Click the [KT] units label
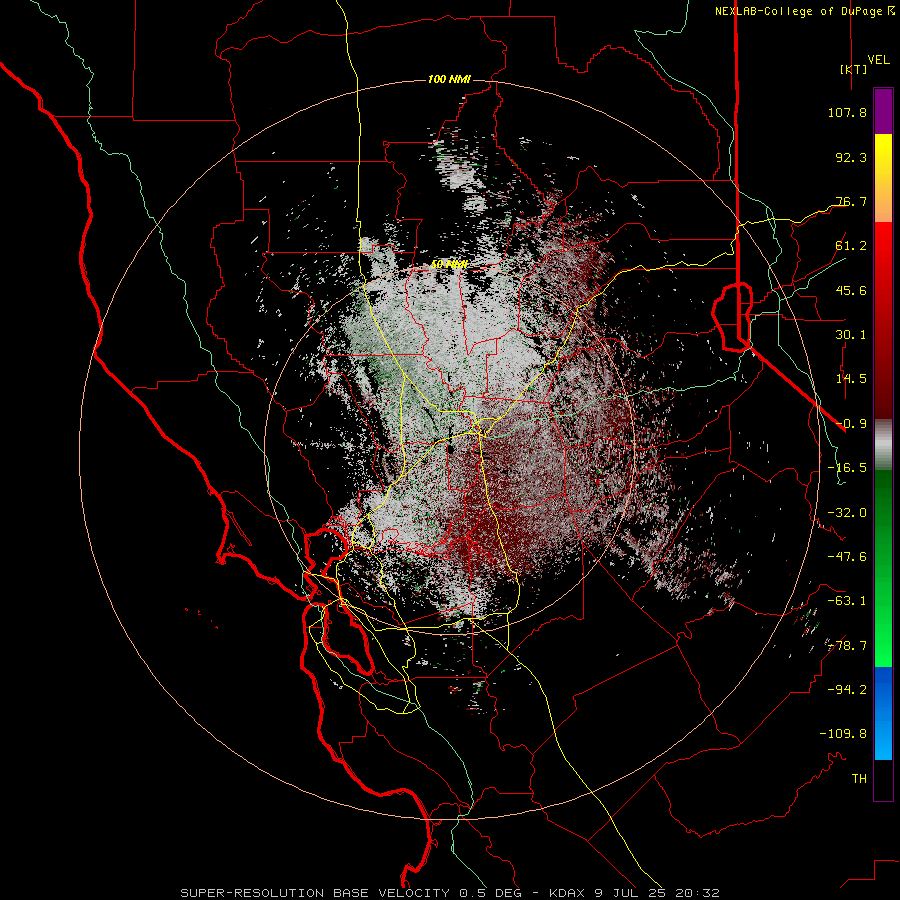Image resolution: width=900 pixels, height=900 pixels. pyautogui.click(x=854, y=69)
